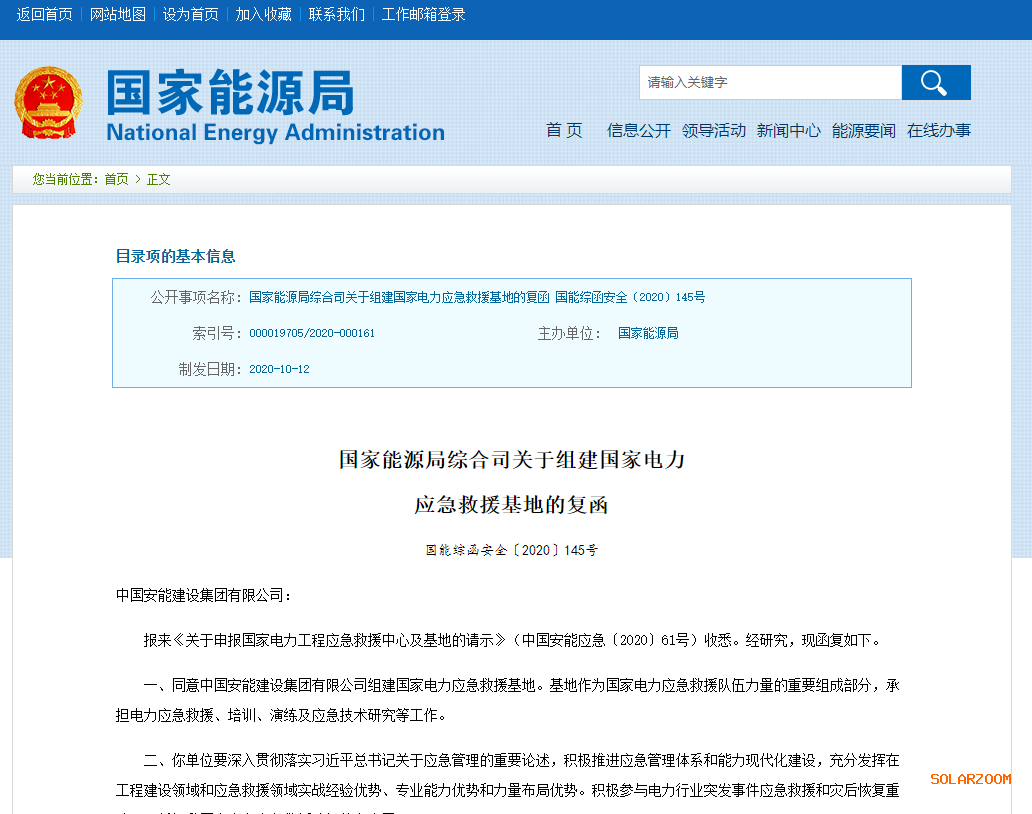Image resolution: width=1032 pixels, height=814 pixels.
Task: Open the 首页 navigation menu item
Action: [x=564, y=131]
